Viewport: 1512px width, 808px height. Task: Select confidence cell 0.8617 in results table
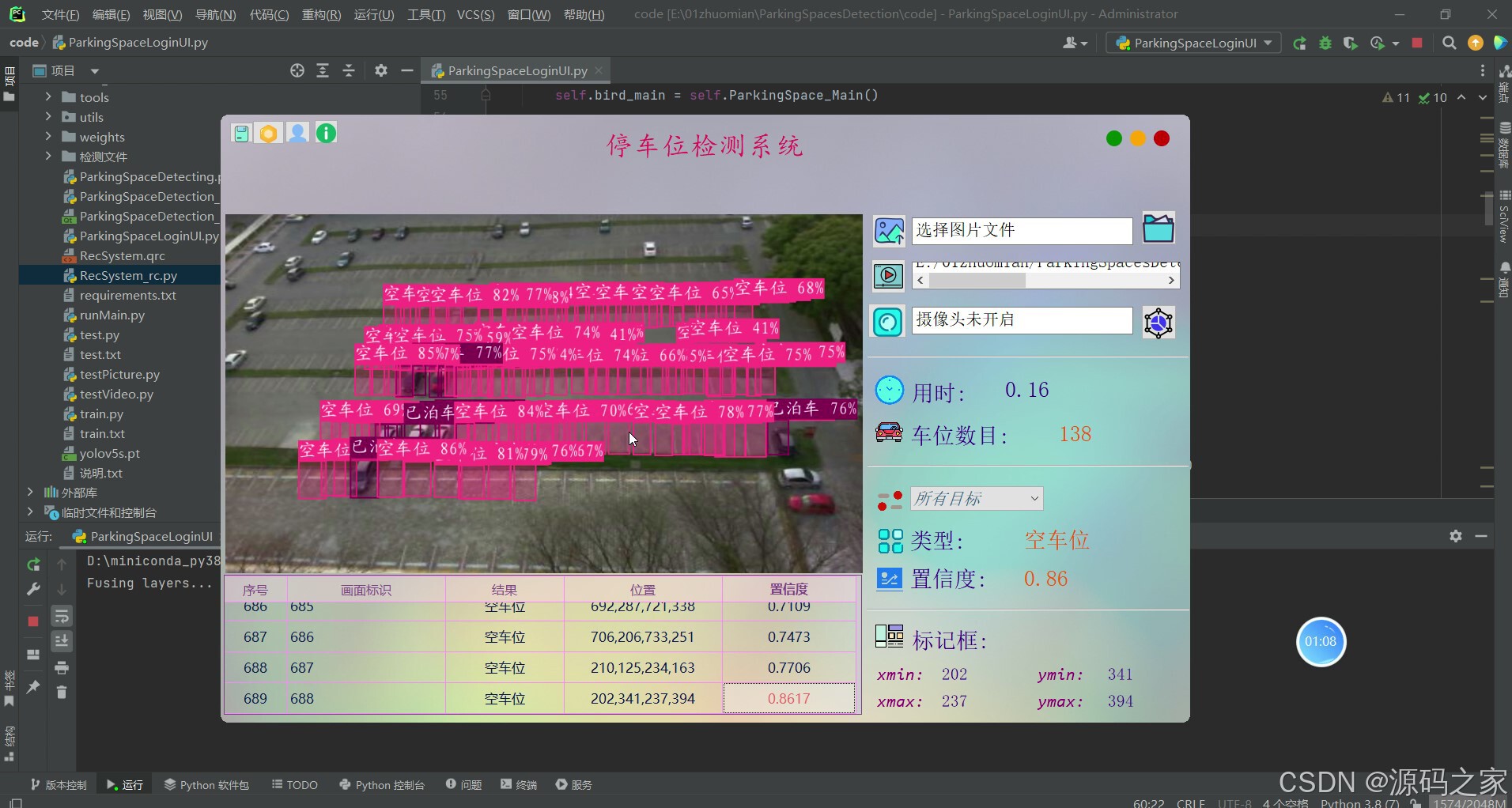pos(789,699)
